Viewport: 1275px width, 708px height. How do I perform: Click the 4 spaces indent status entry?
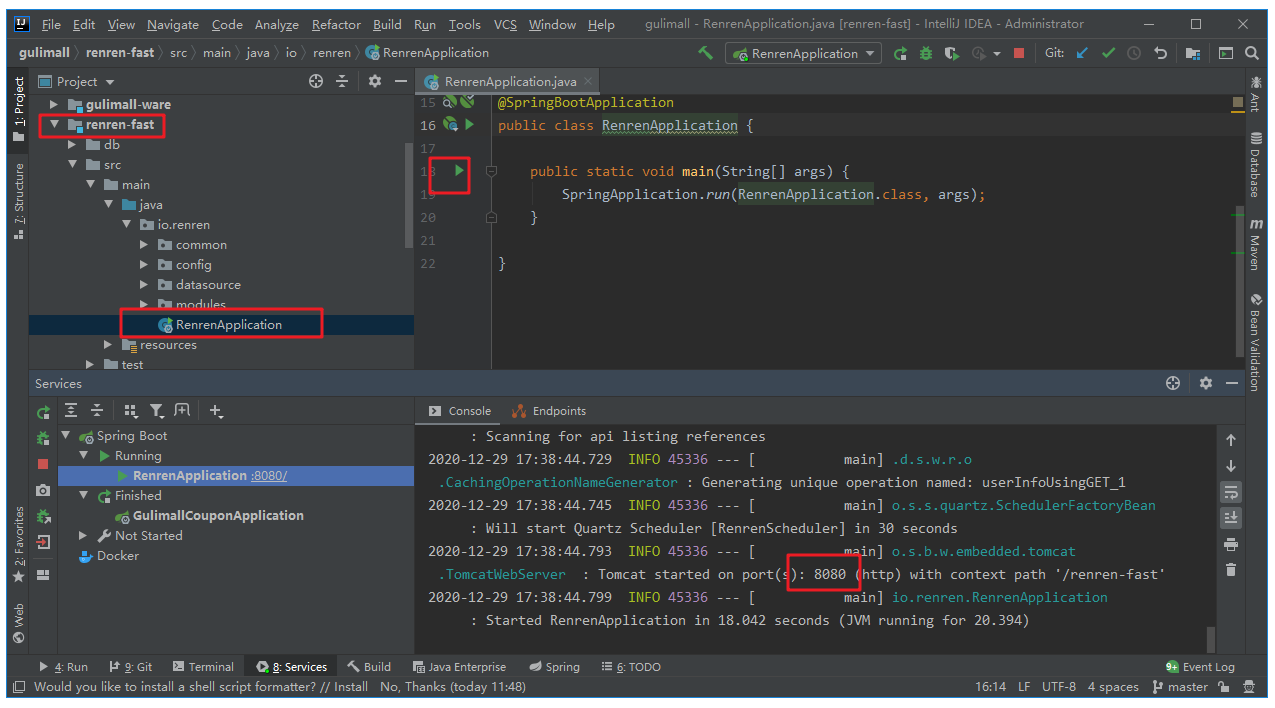pyautogui.click(x=1113, y=687)
